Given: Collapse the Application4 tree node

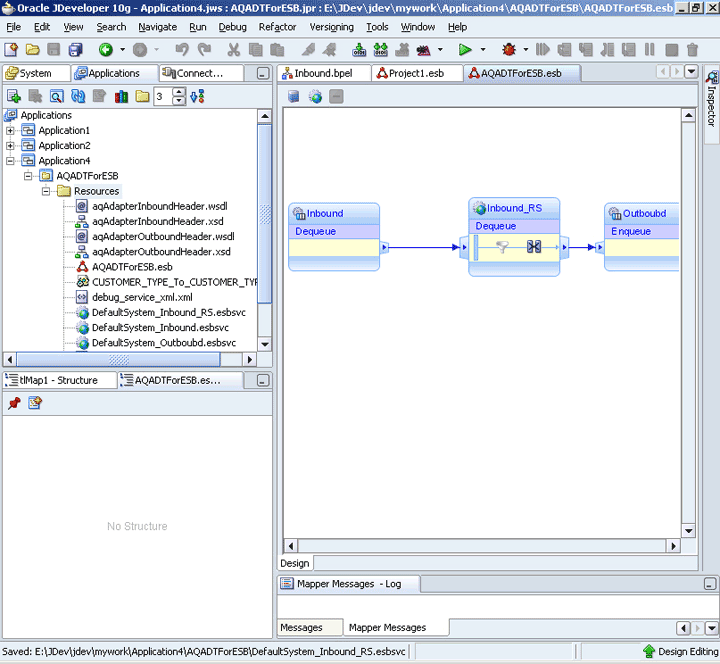Looking at the screenshot, I should pyautogui.click(x=11, y=161).
